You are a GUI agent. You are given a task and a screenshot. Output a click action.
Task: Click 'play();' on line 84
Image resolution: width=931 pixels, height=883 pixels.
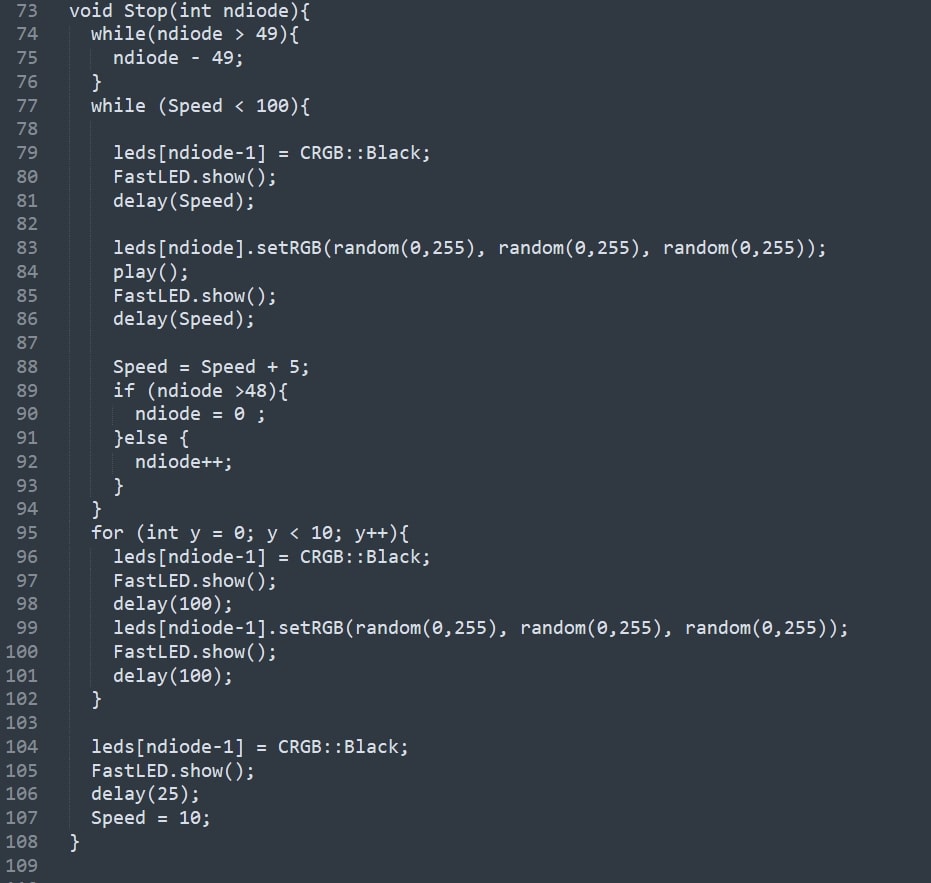pyautogui.click(x=151, y=272)
